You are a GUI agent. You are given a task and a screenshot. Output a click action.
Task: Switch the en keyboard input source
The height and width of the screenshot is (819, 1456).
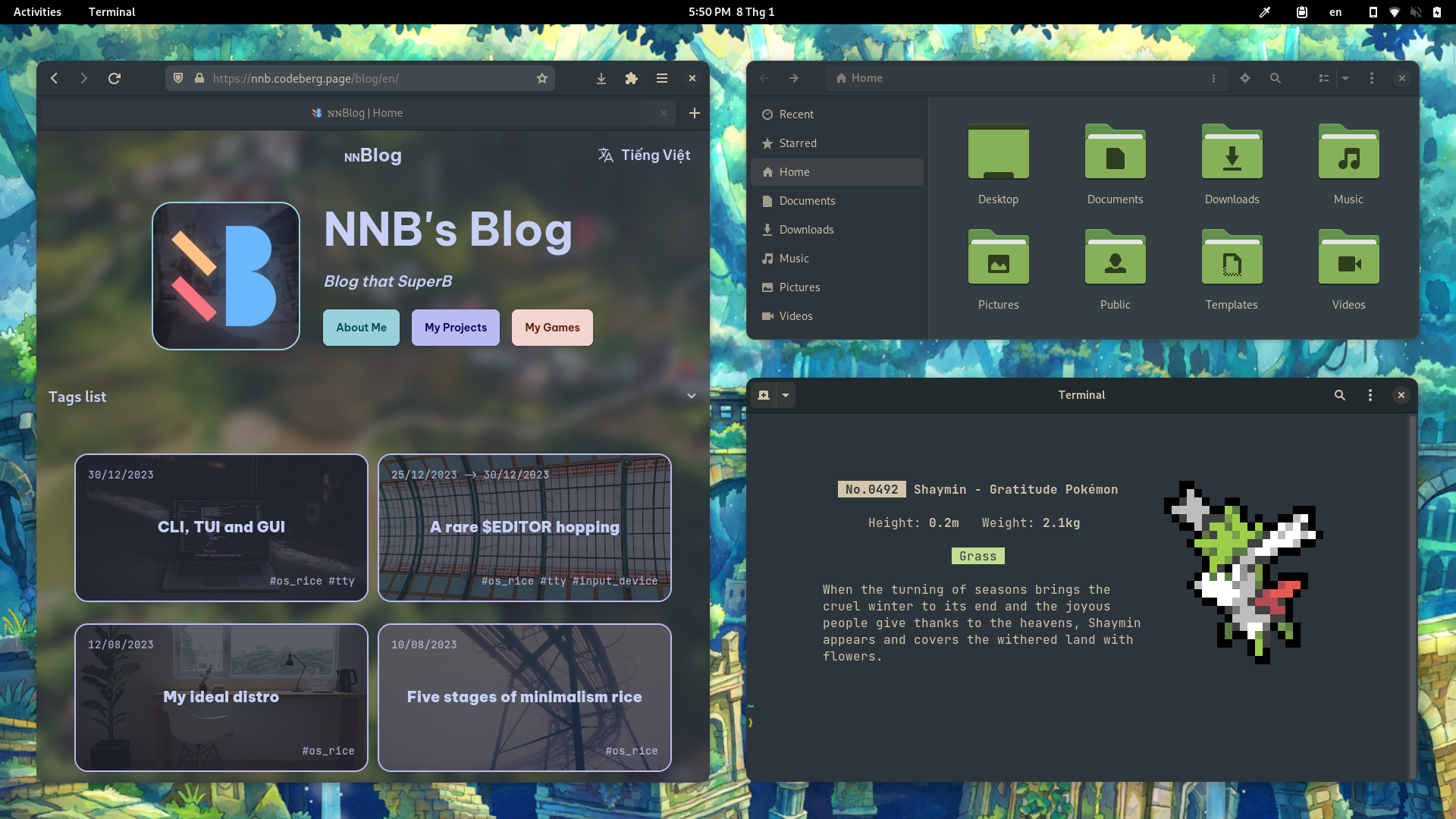(1335, 12)
